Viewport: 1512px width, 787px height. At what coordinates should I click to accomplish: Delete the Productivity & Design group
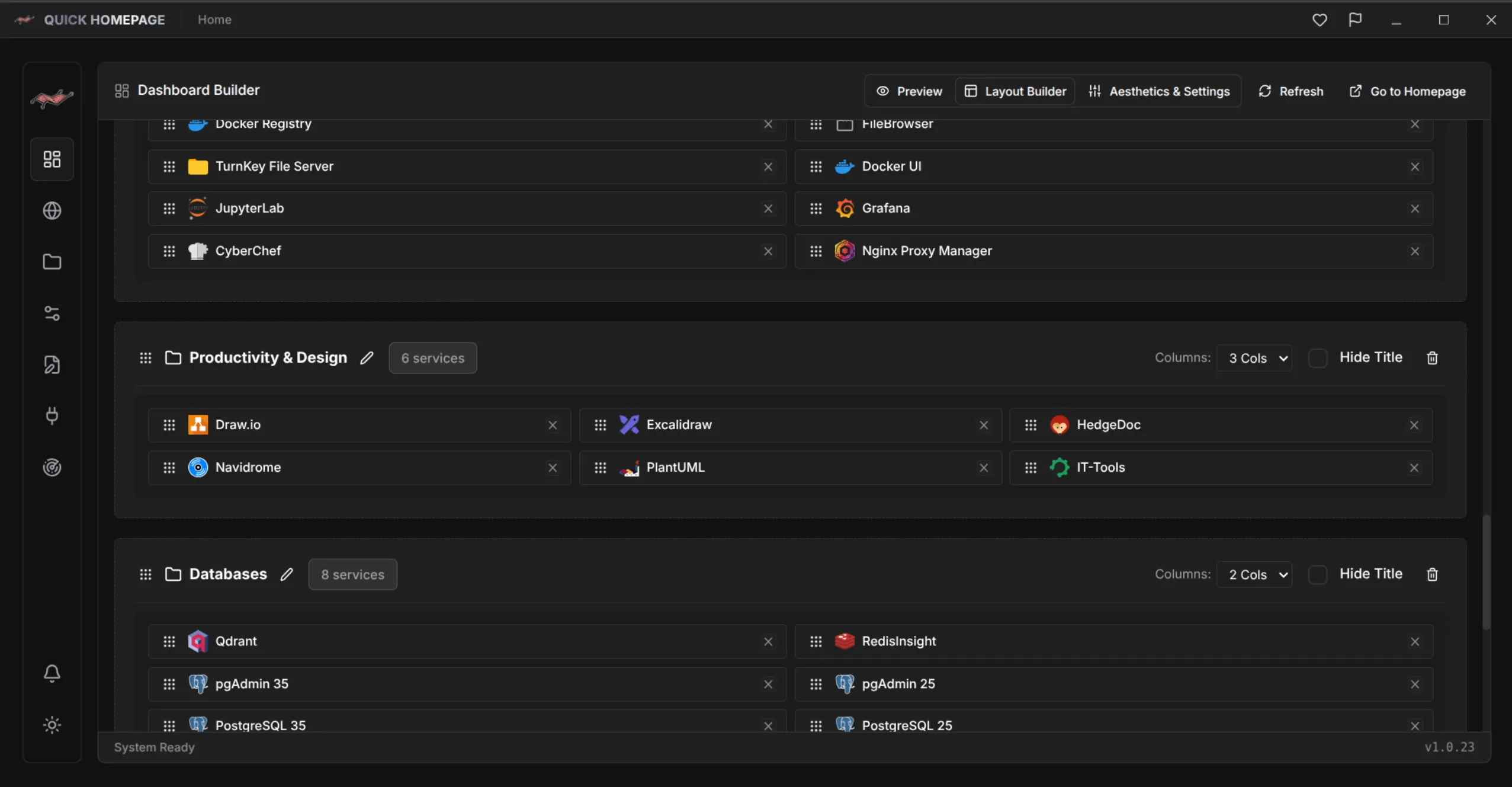(1432, 358)
